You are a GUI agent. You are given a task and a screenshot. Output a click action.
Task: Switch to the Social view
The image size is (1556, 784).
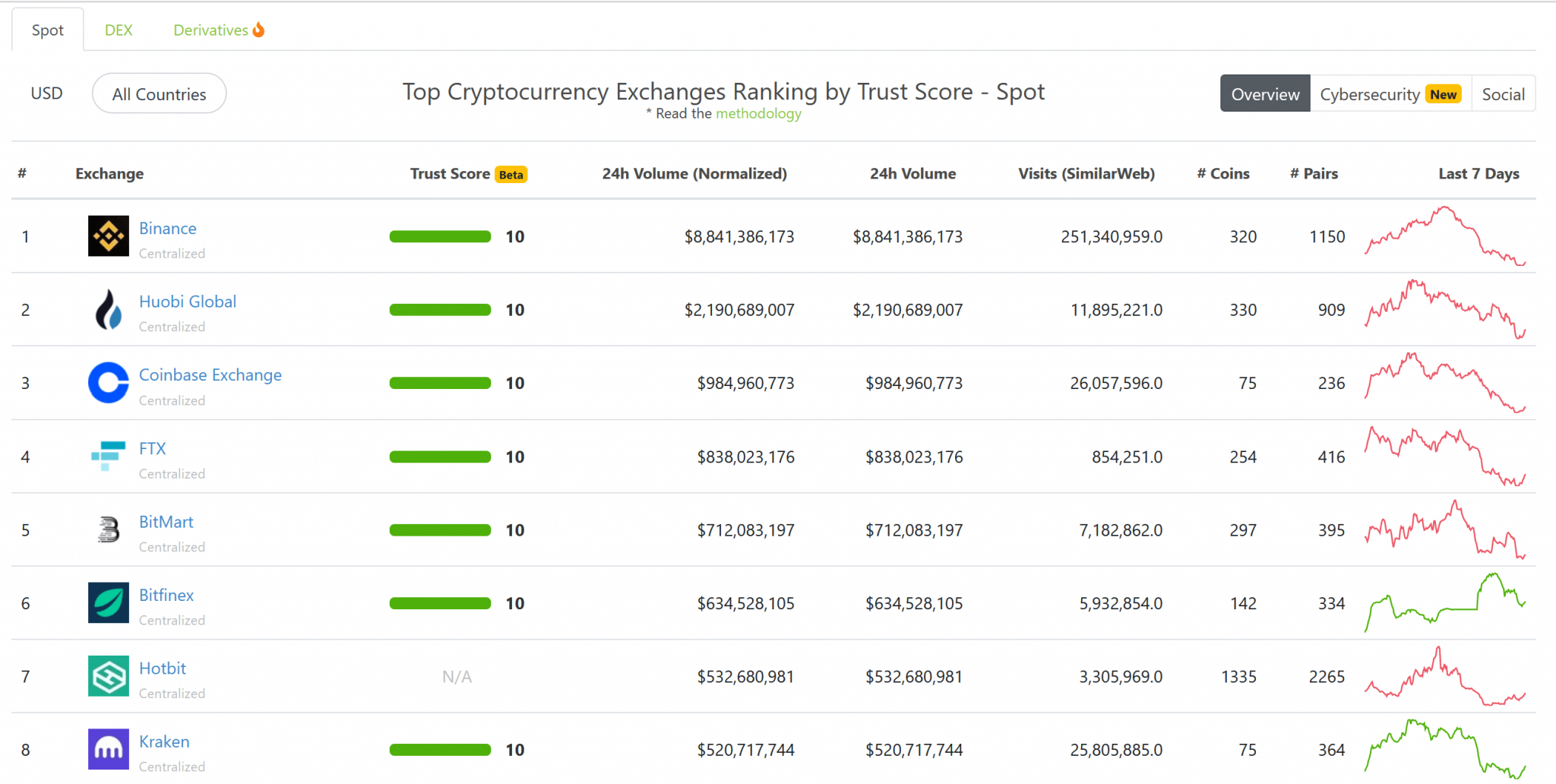[1504, 93]
